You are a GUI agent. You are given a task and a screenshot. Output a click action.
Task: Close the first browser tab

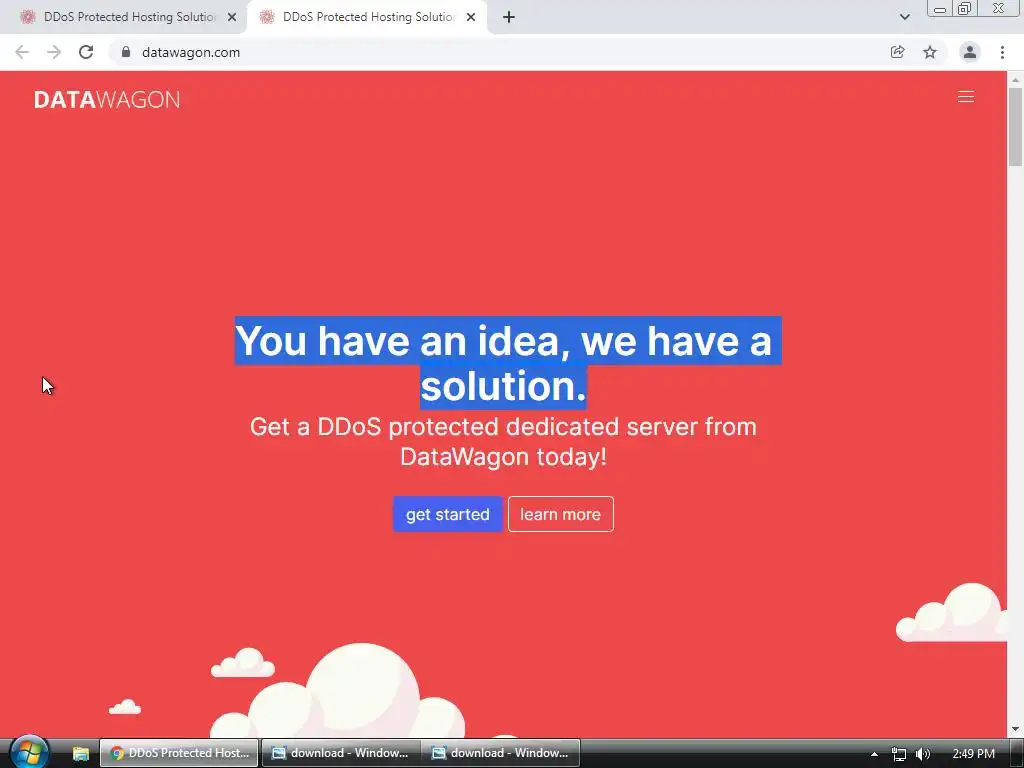pos(232,17)
